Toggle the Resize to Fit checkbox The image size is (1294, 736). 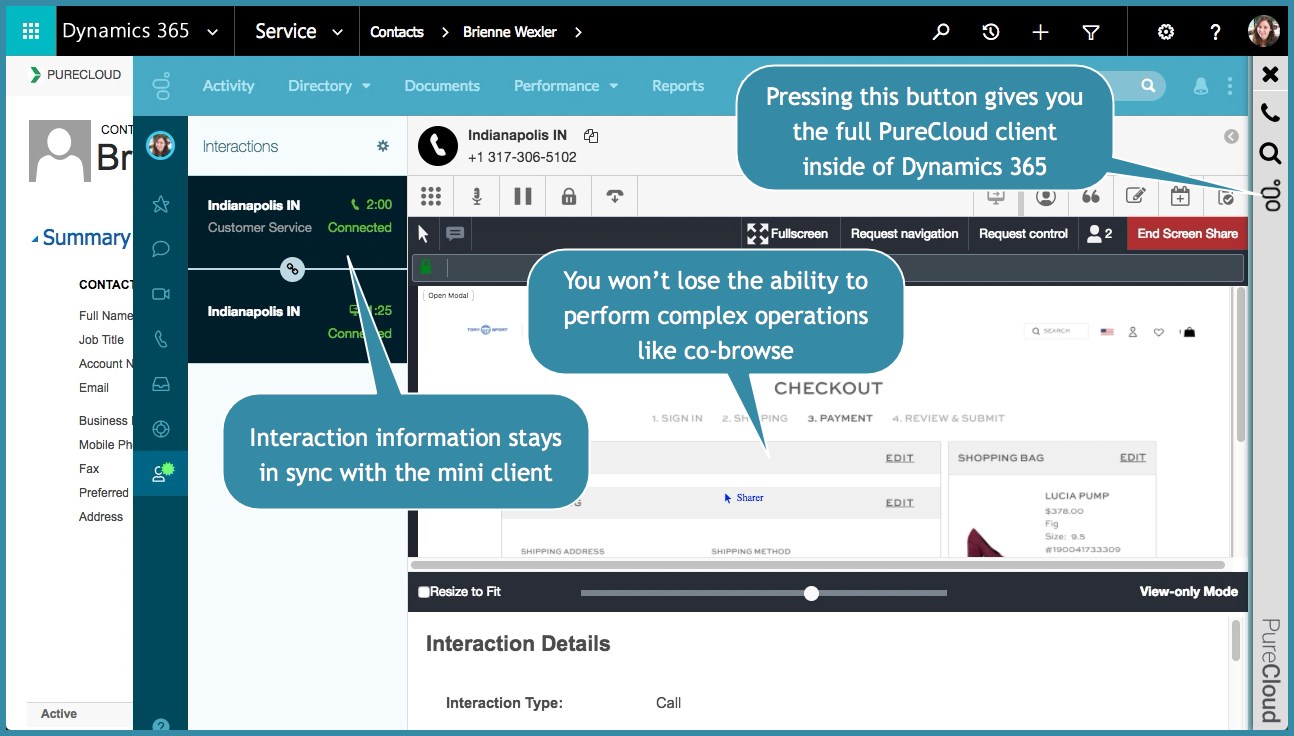click(424, 592)
